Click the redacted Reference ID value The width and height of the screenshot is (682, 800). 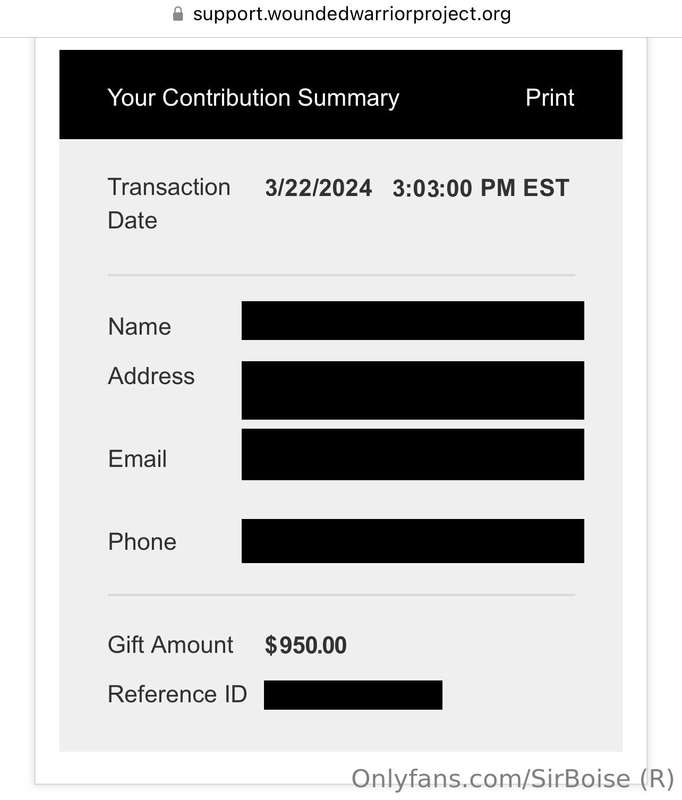click(x=353, y=694)
